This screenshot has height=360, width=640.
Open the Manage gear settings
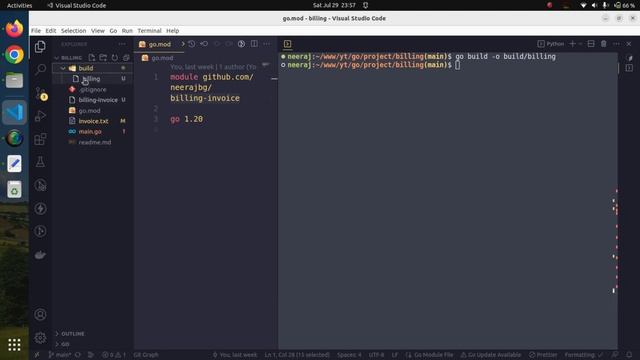(40, 338)
